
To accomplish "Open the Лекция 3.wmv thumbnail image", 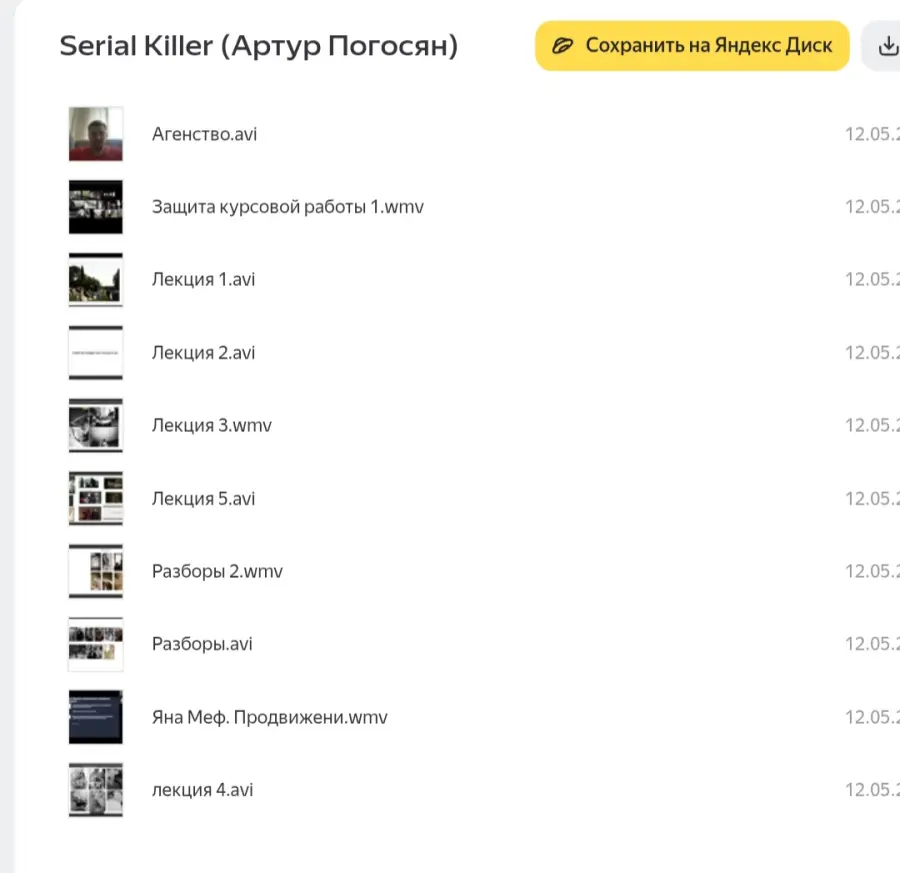I will tap(96, 425).
